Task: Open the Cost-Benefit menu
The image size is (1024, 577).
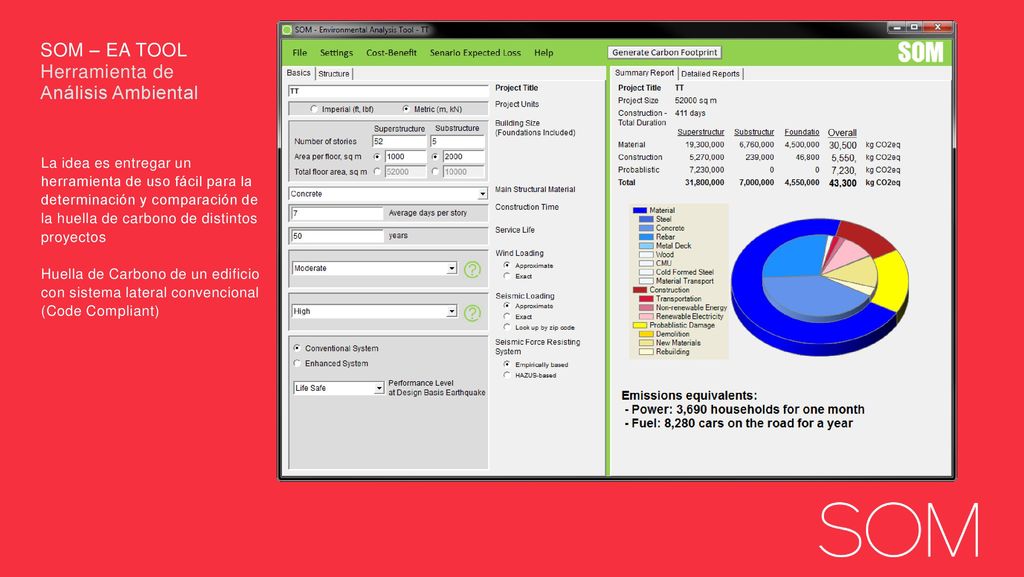Action: (x=391, y=53)
